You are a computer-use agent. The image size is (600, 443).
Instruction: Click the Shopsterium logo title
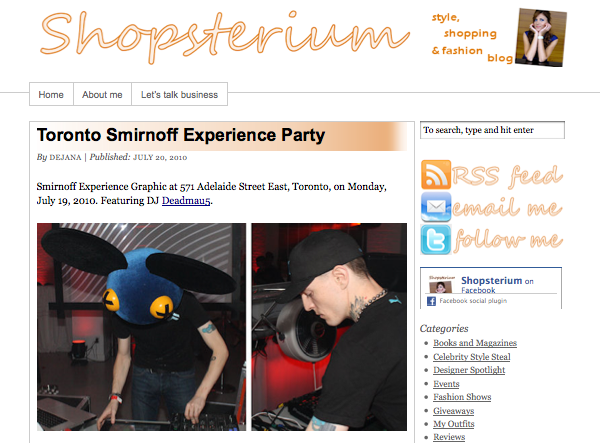(225, 36)
